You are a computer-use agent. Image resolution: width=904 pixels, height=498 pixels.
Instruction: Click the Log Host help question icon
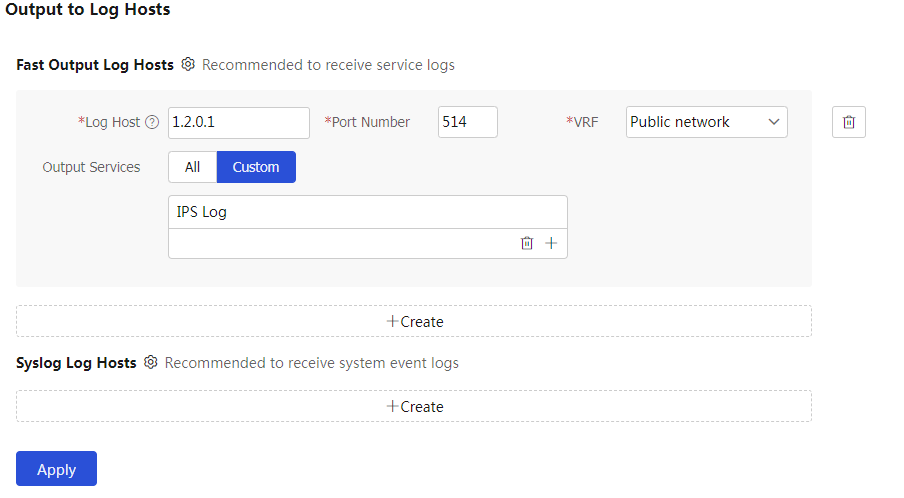(x=152, y=122)
